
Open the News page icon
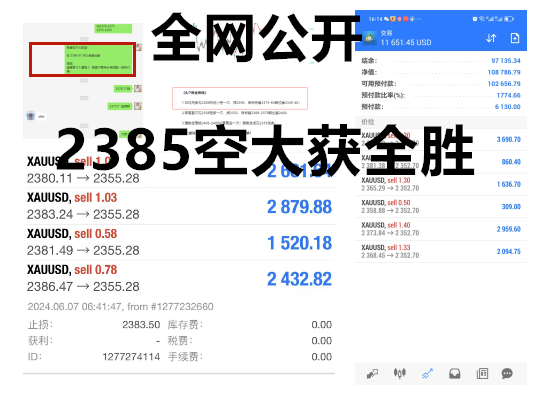click(x=482, y=373)
